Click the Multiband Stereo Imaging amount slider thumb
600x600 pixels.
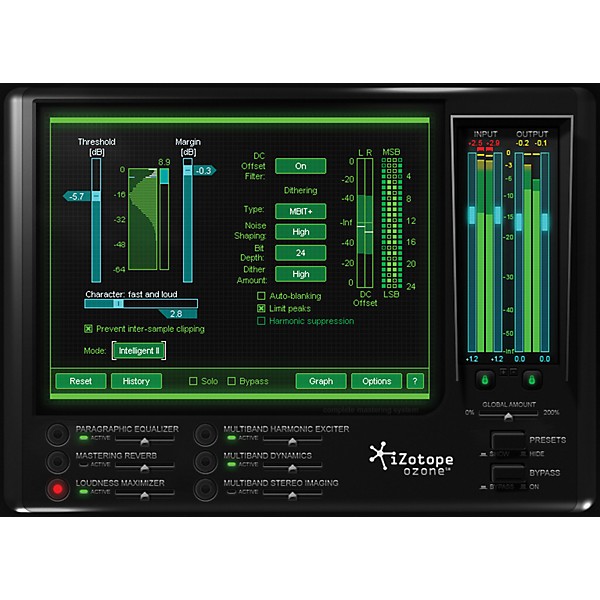coord(292,496)
